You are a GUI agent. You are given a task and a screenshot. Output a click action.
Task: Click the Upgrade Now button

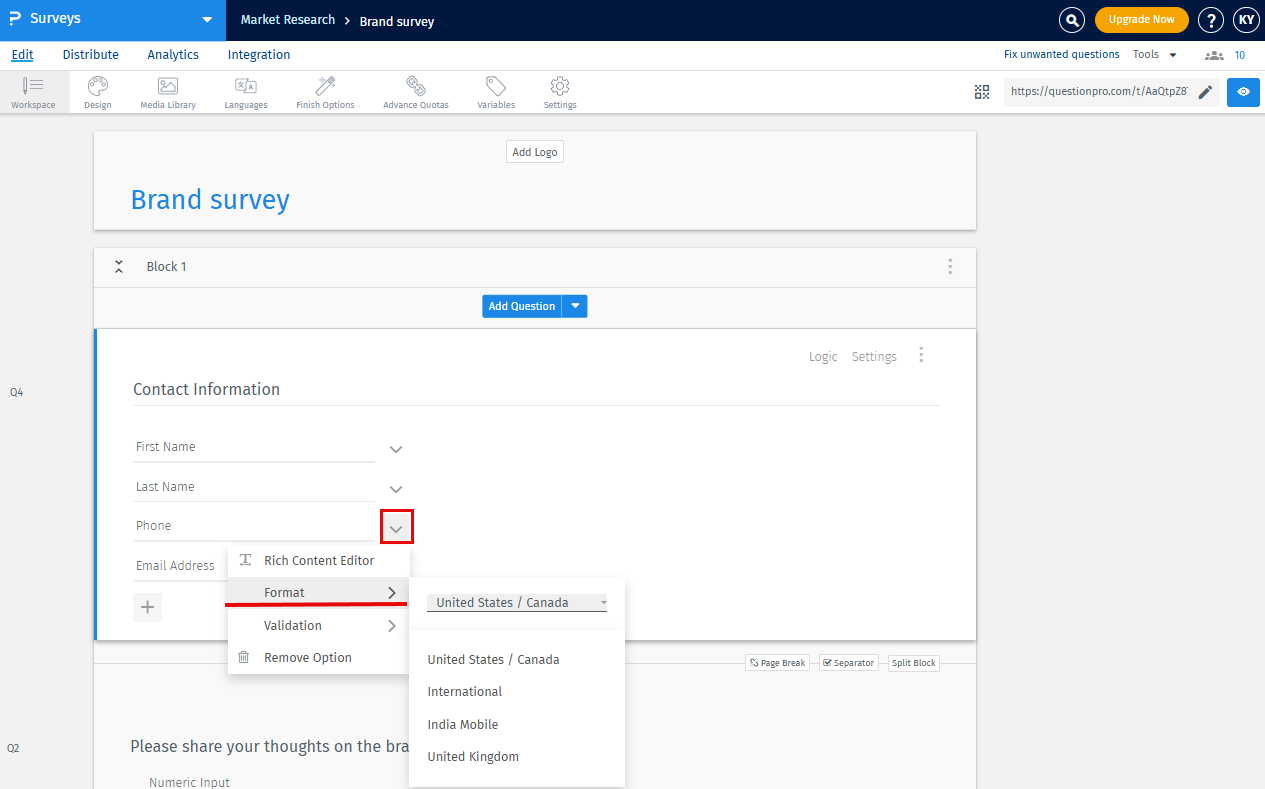(x=1141, y=20)
